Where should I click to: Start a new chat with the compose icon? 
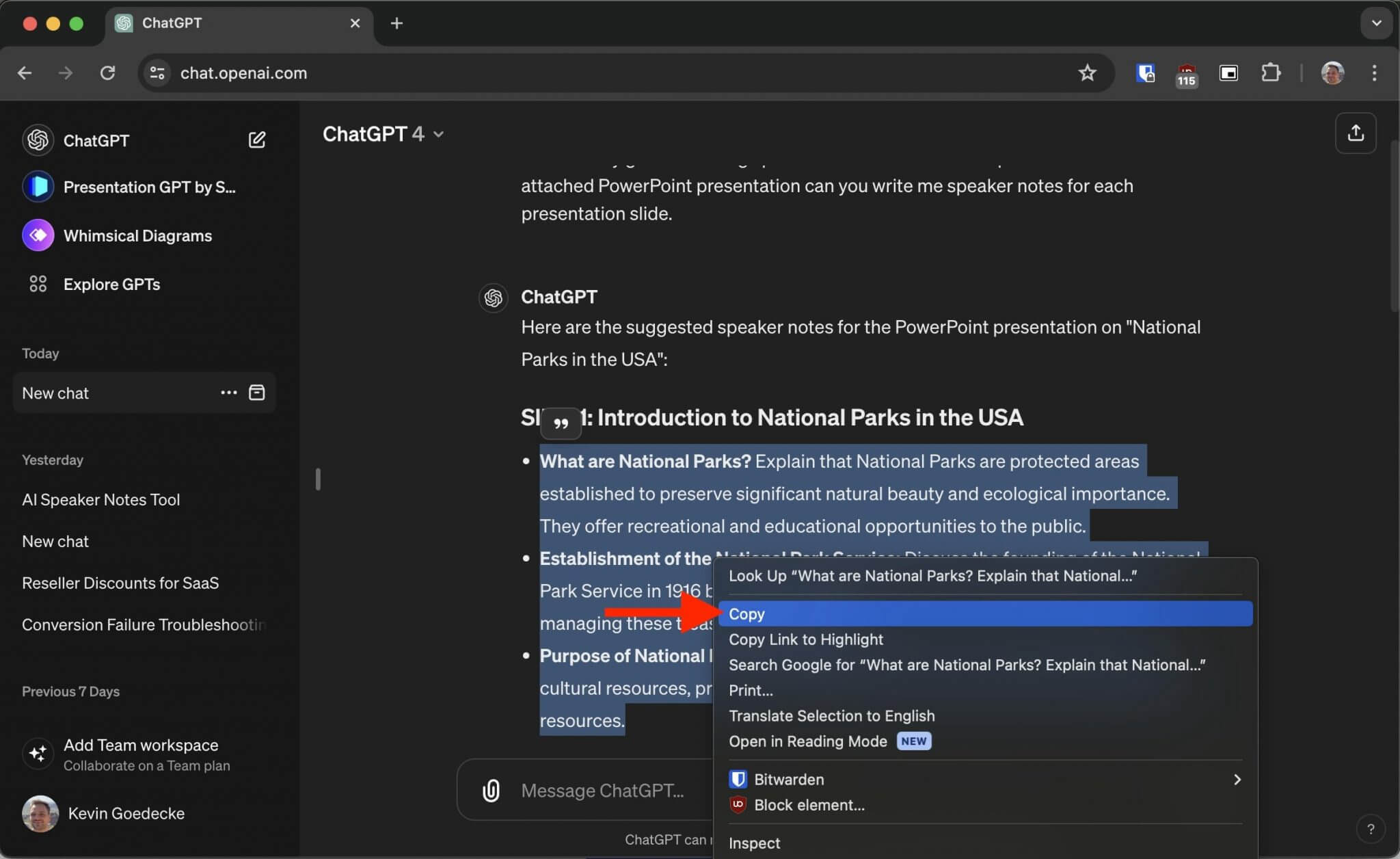[x=256, y=140]
